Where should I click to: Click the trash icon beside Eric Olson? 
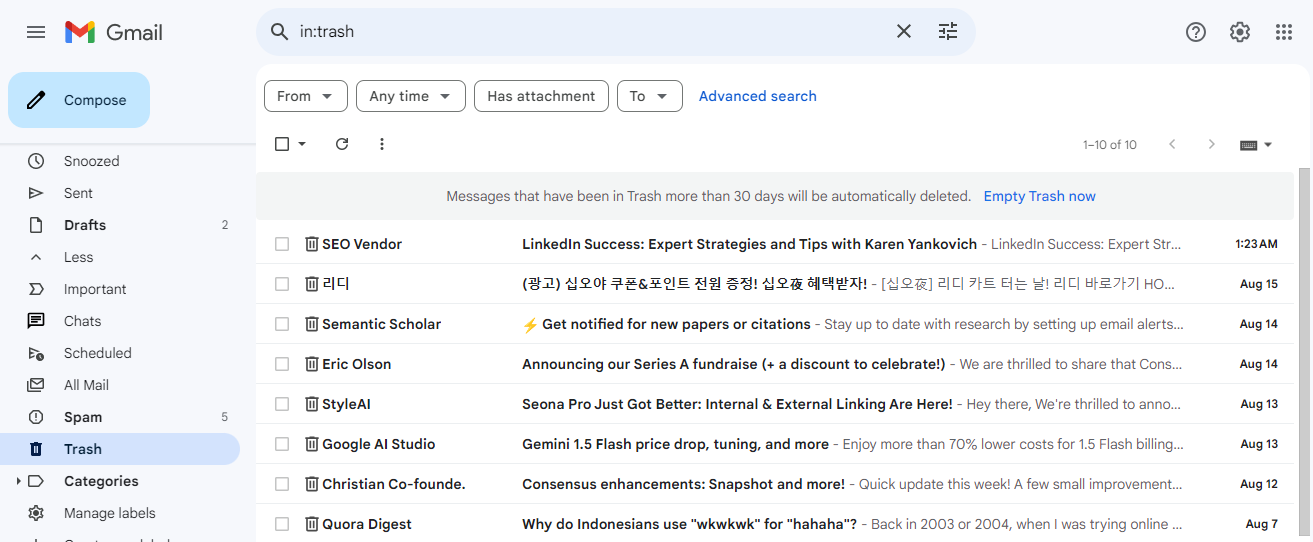[x=312, y=364]
